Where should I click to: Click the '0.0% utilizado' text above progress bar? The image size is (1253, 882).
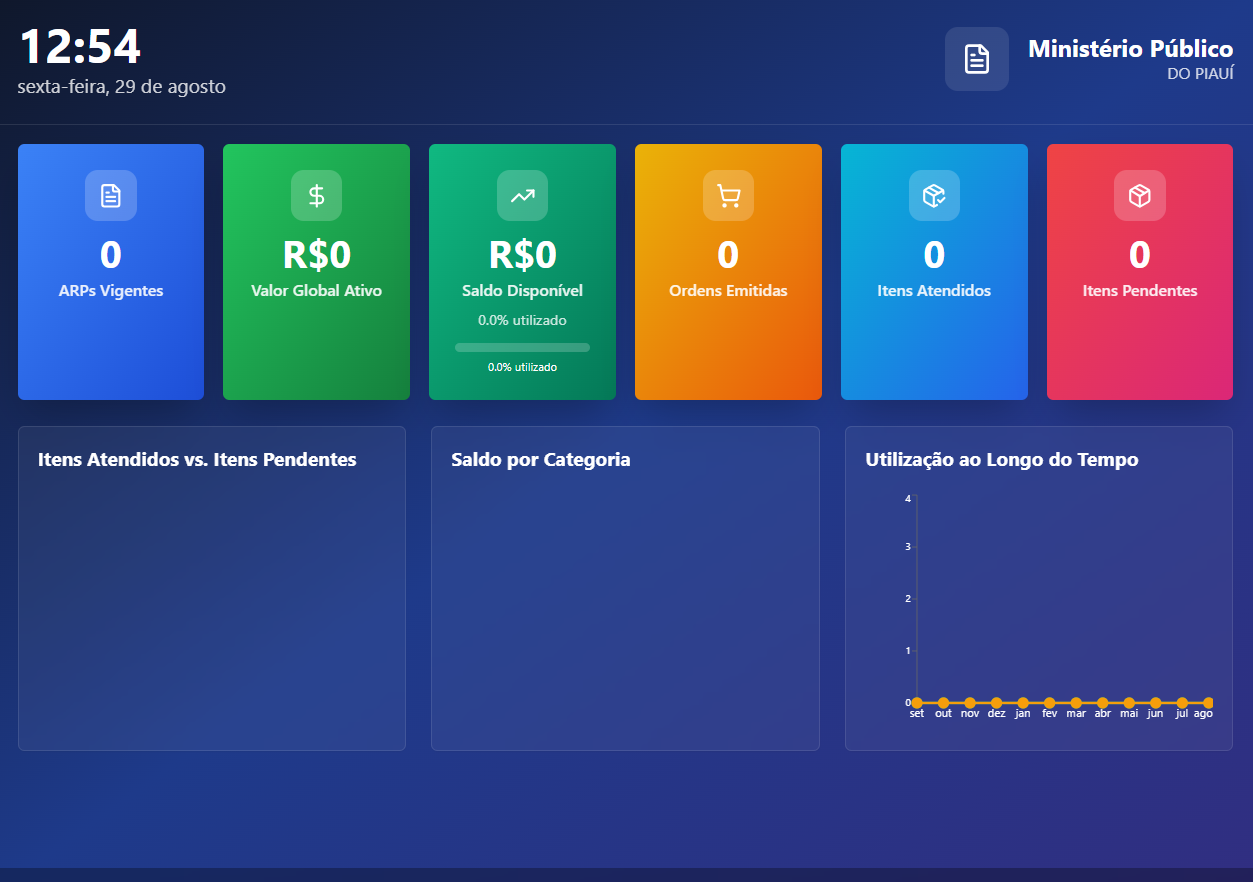(x=522, y=321)
